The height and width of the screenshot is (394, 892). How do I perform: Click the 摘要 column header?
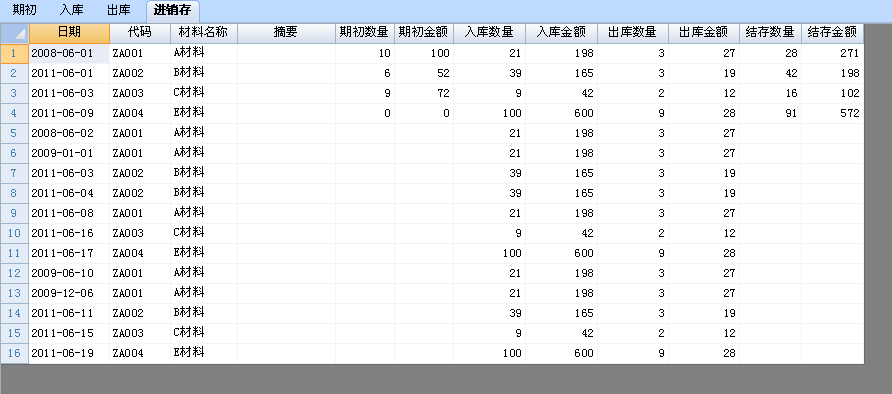286,34
